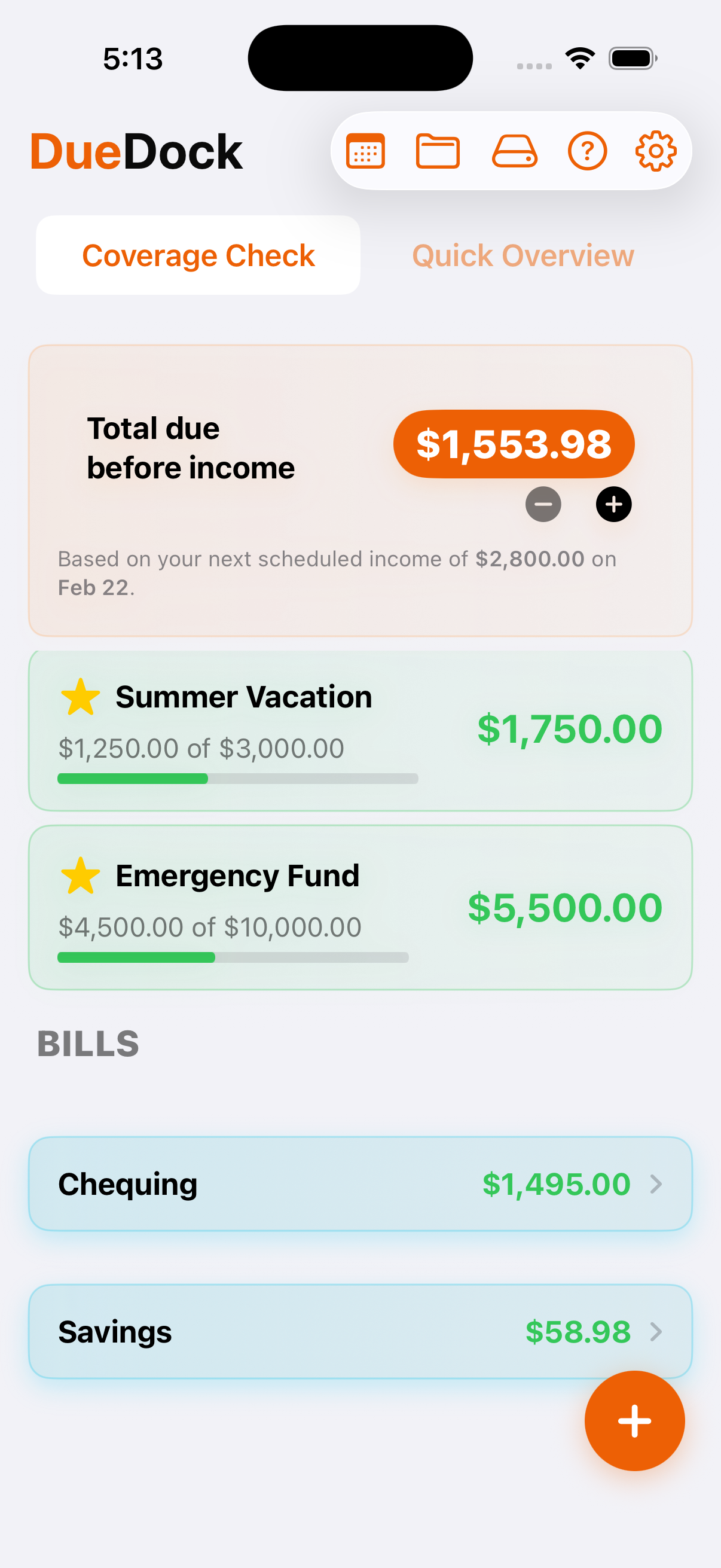721x1568 pixels.
Task: Tap the orange floating add button
Action: [x=634, y=1421]
